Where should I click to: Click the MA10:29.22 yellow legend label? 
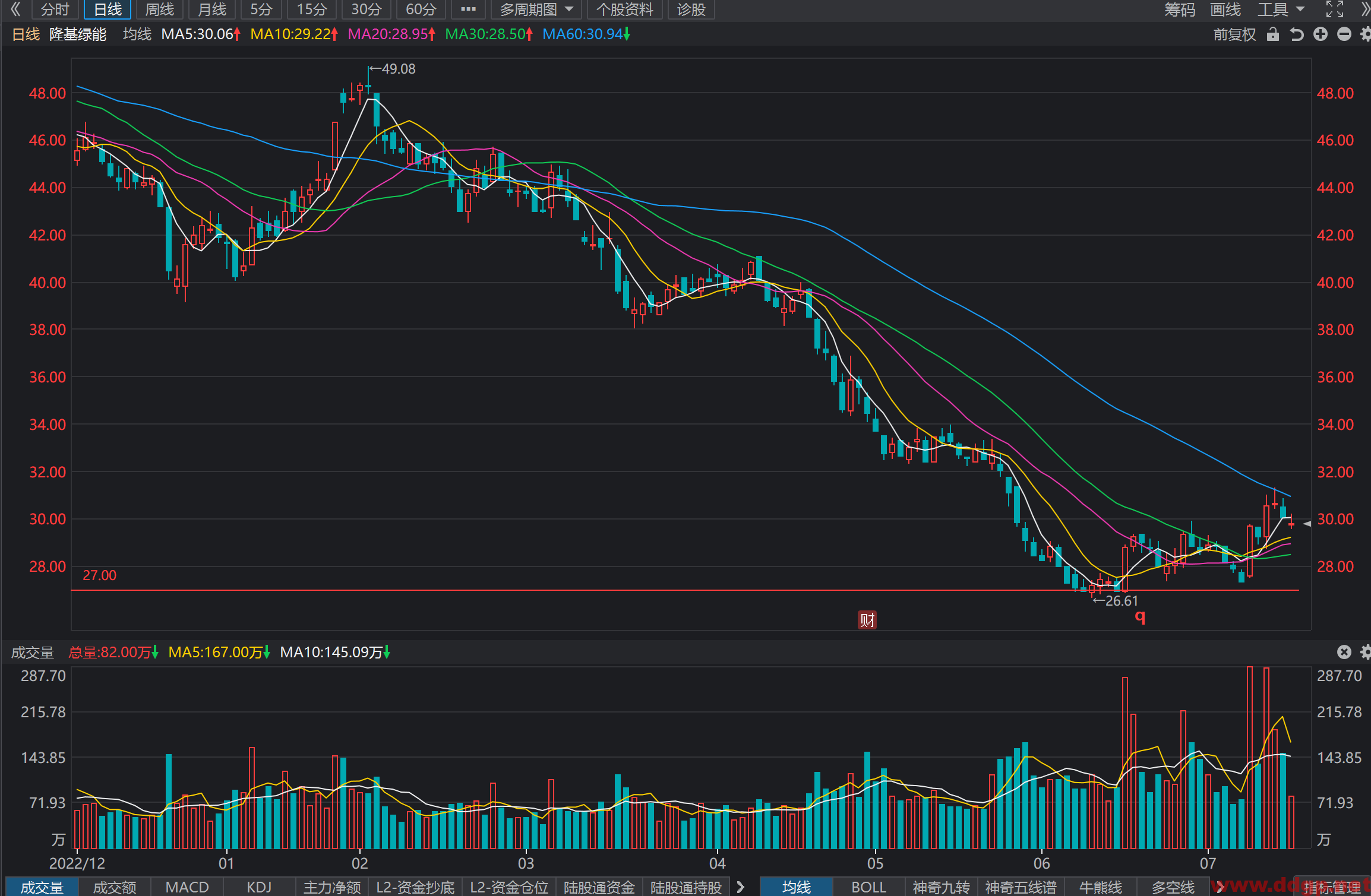coord(294,34)
